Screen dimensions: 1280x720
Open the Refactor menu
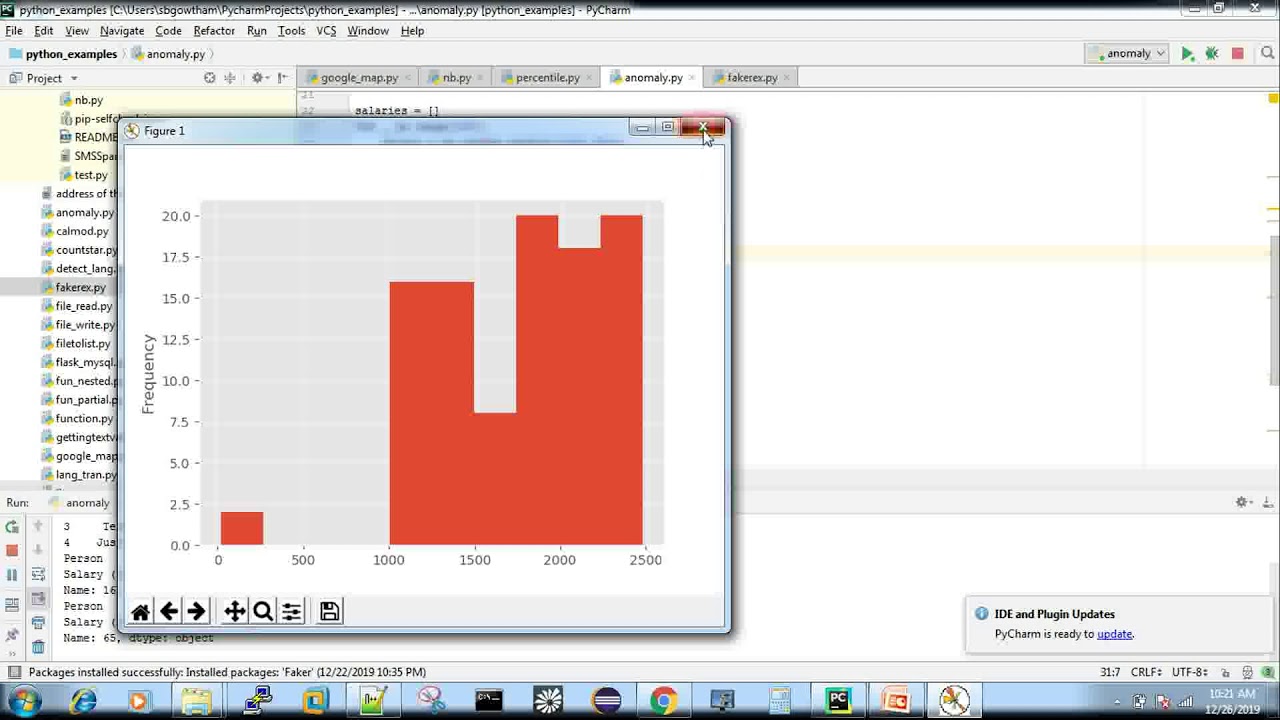214,31
